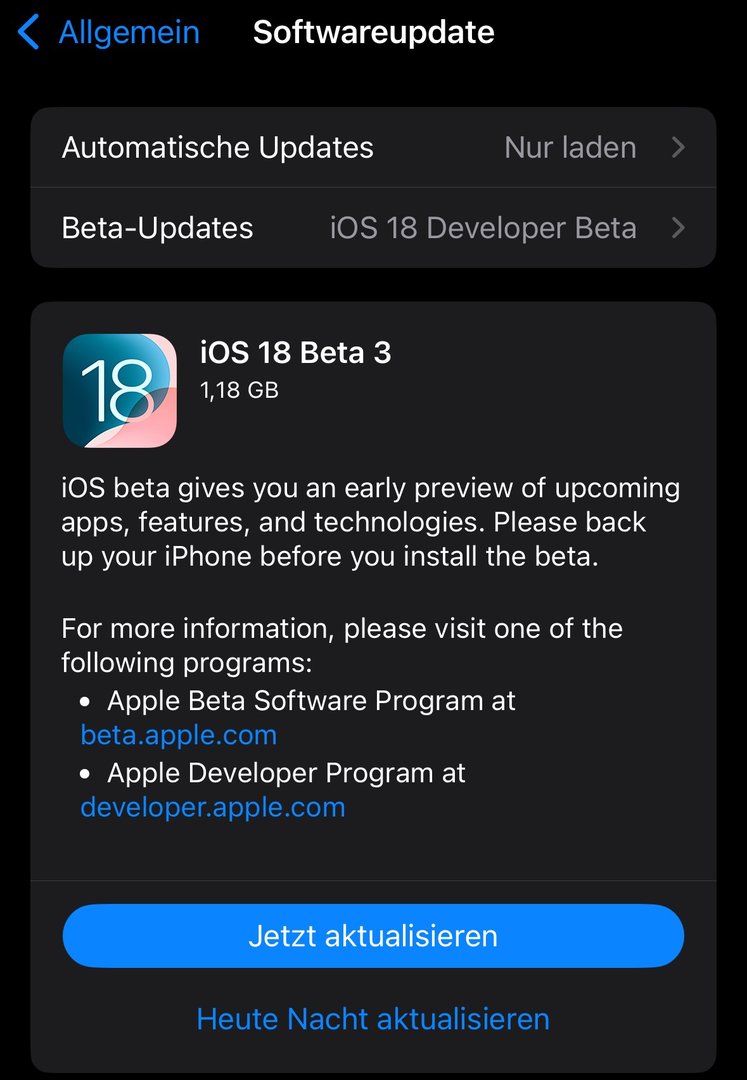Tap the Apple Developer Program bullet

coord(286,772)
